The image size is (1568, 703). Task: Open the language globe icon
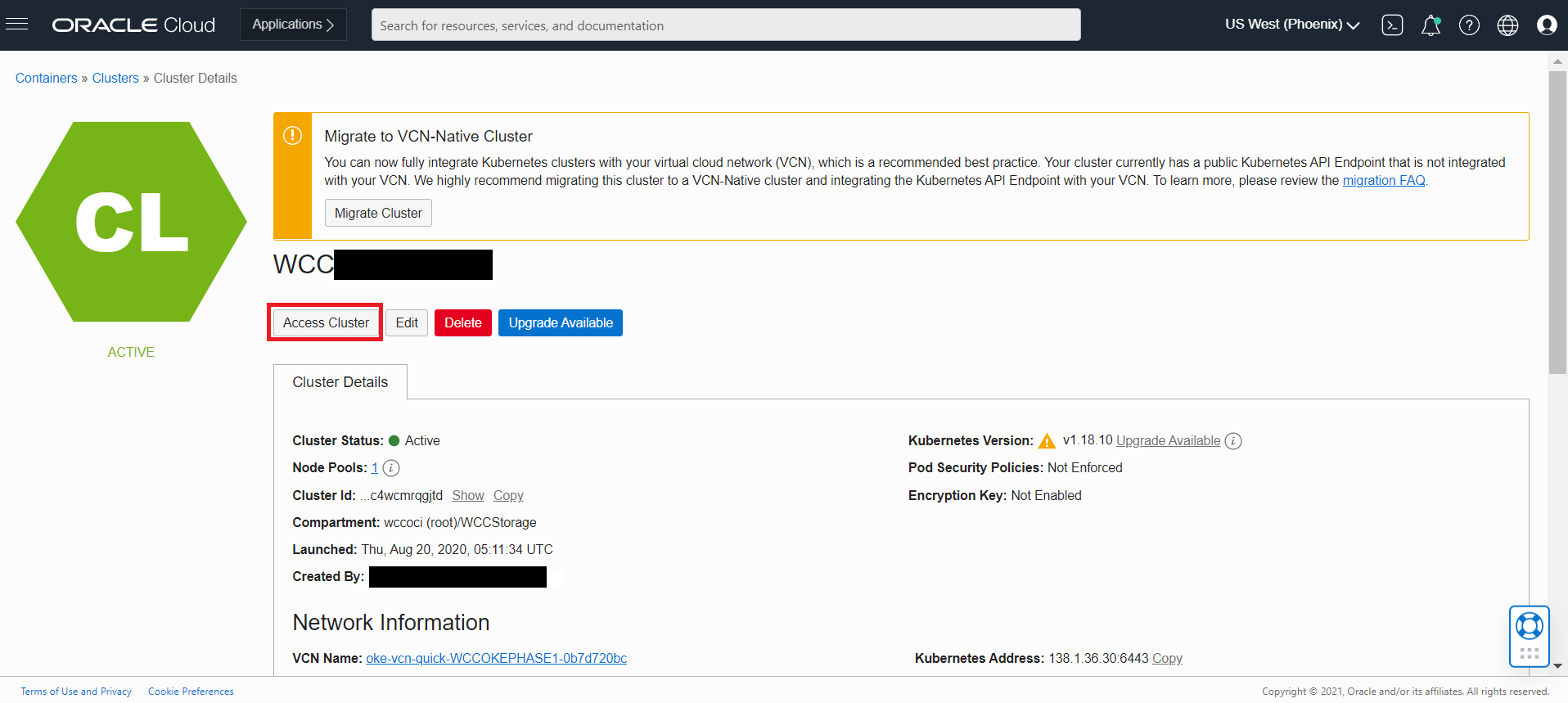click(1507, 25)
